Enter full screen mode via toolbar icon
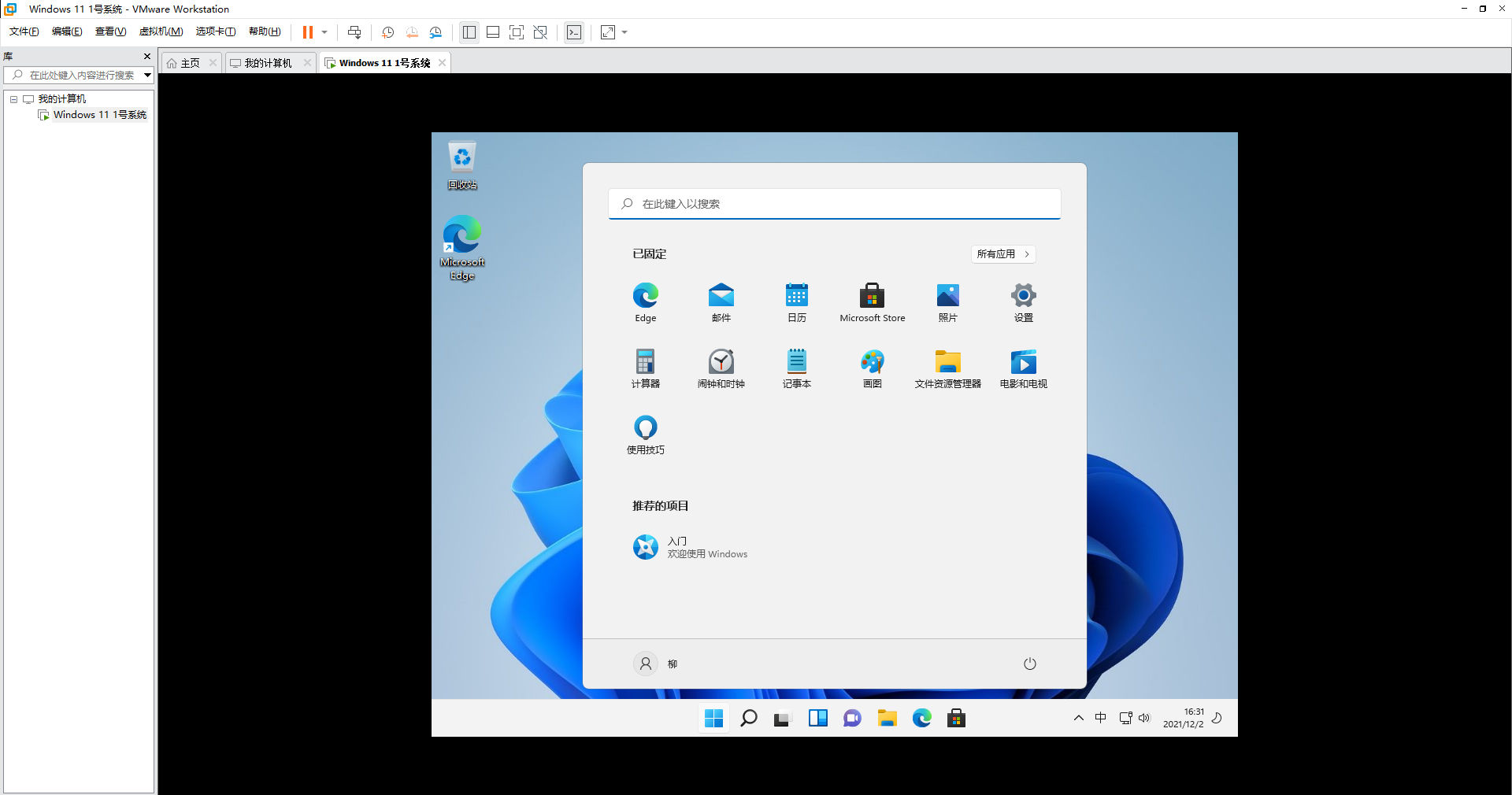Screen dimensions: 1512x795 pos(517,32)
